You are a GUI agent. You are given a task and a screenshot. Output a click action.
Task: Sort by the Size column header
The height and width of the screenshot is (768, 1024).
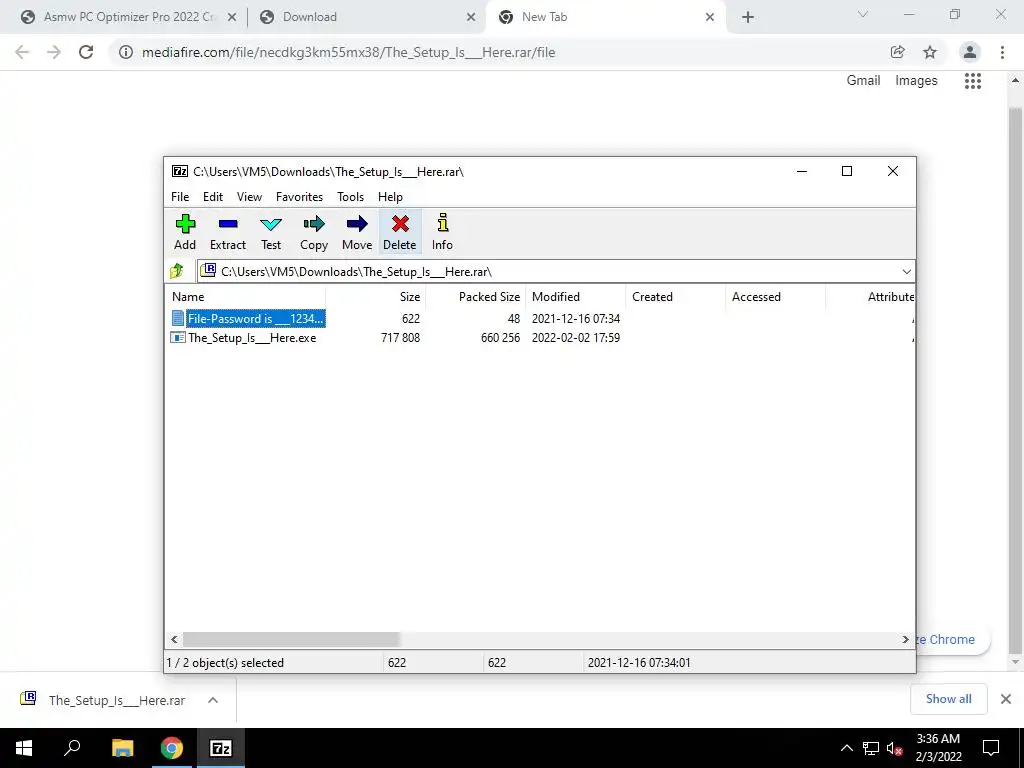point(376,296)
